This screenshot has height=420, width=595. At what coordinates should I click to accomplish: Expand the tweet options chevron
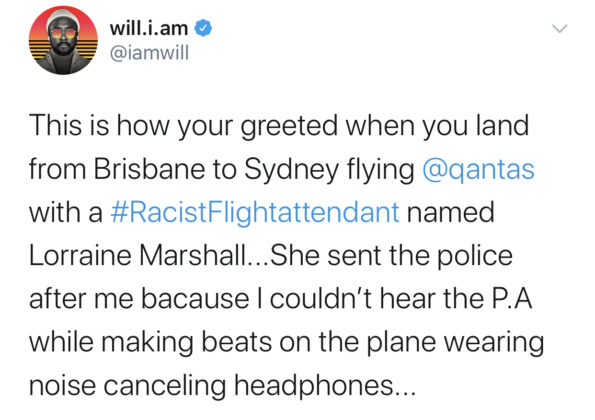559,28
